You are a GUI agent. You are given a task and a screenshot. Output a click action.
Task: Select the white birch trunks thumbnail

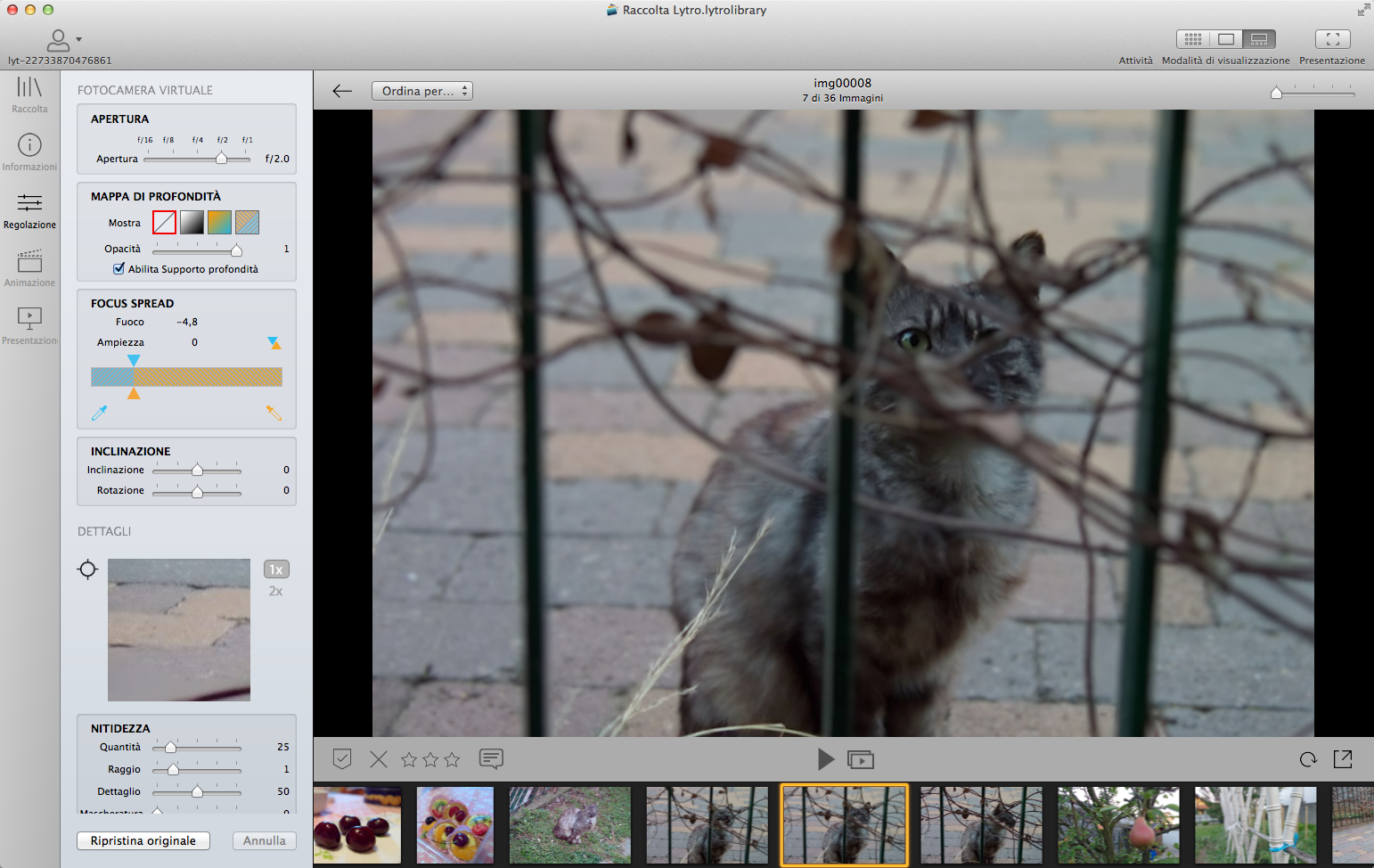pos(1255,825)
